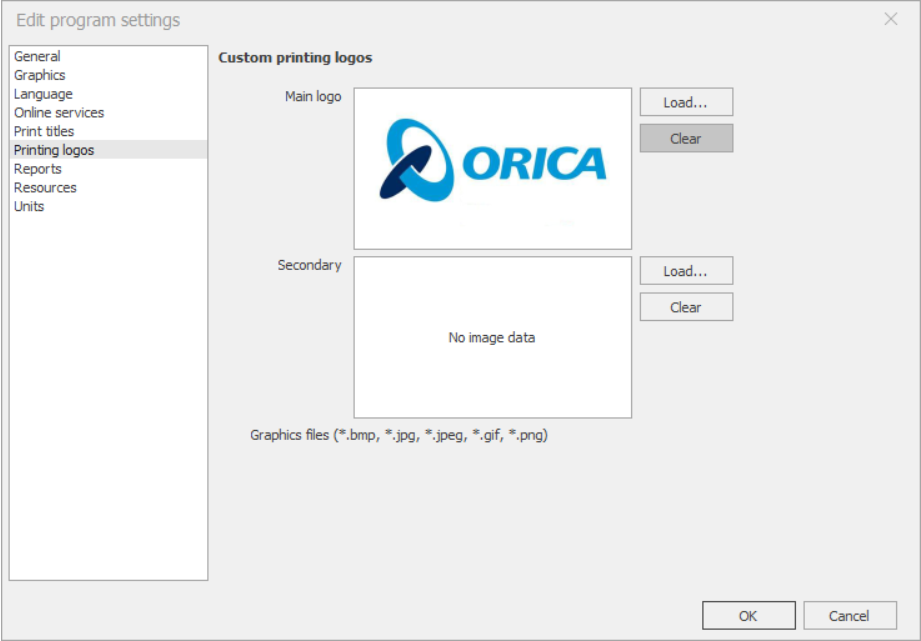Click the Orica main logo preview

pyautogui.click(x=493, y=169)
